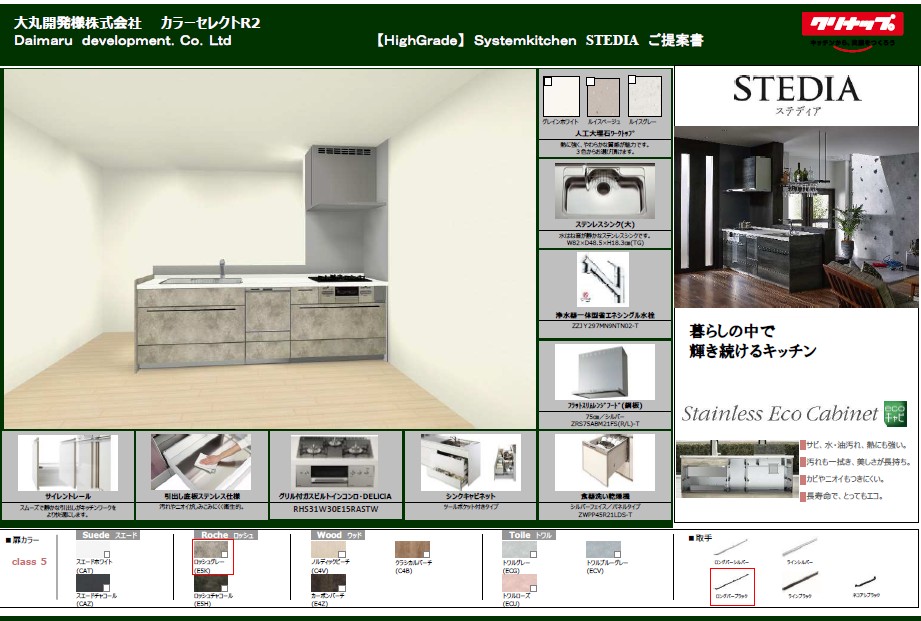Select the Line Silver handle
Image resolution: width=921 pixels, height=621 pixels.
800,549
